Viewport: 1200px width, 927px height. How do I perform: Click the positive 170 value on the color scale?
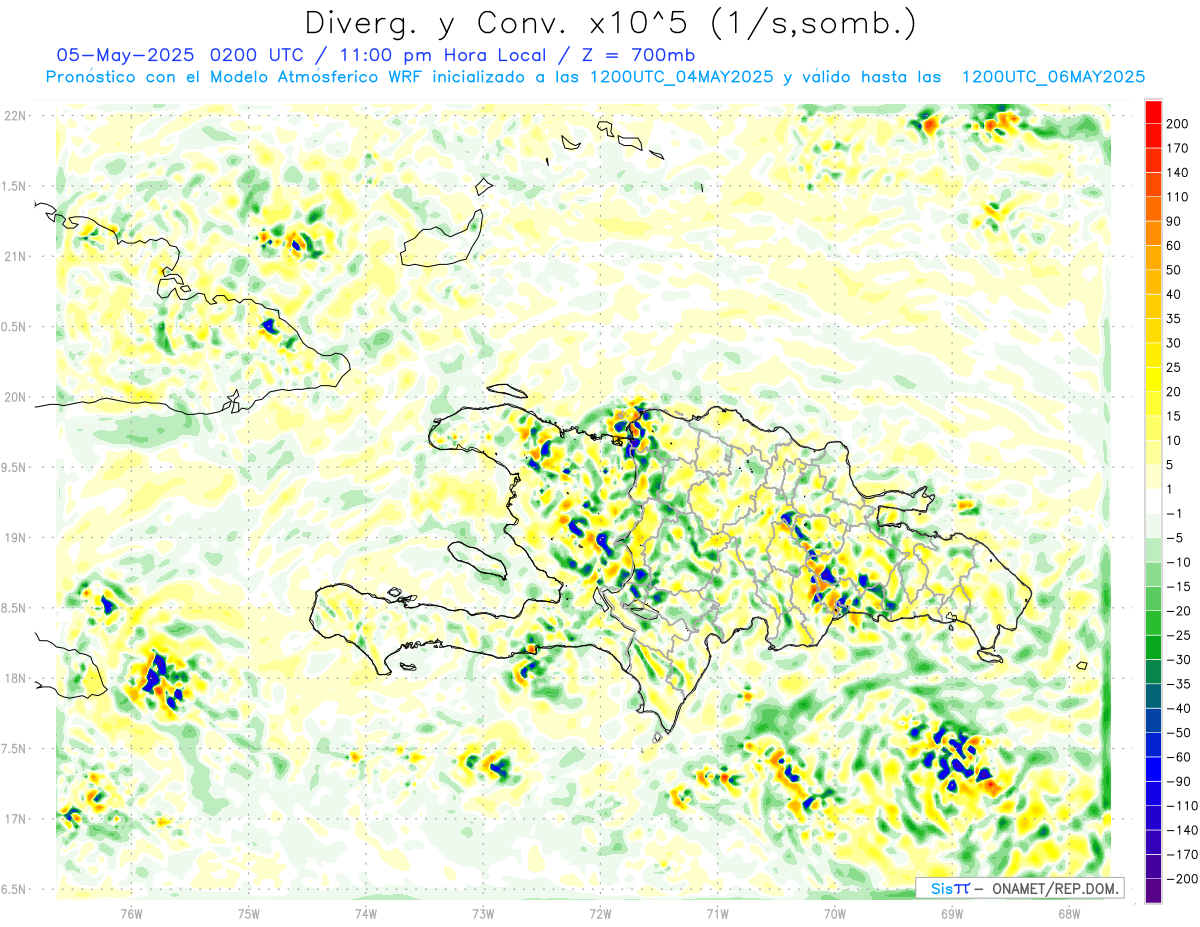1176,148
